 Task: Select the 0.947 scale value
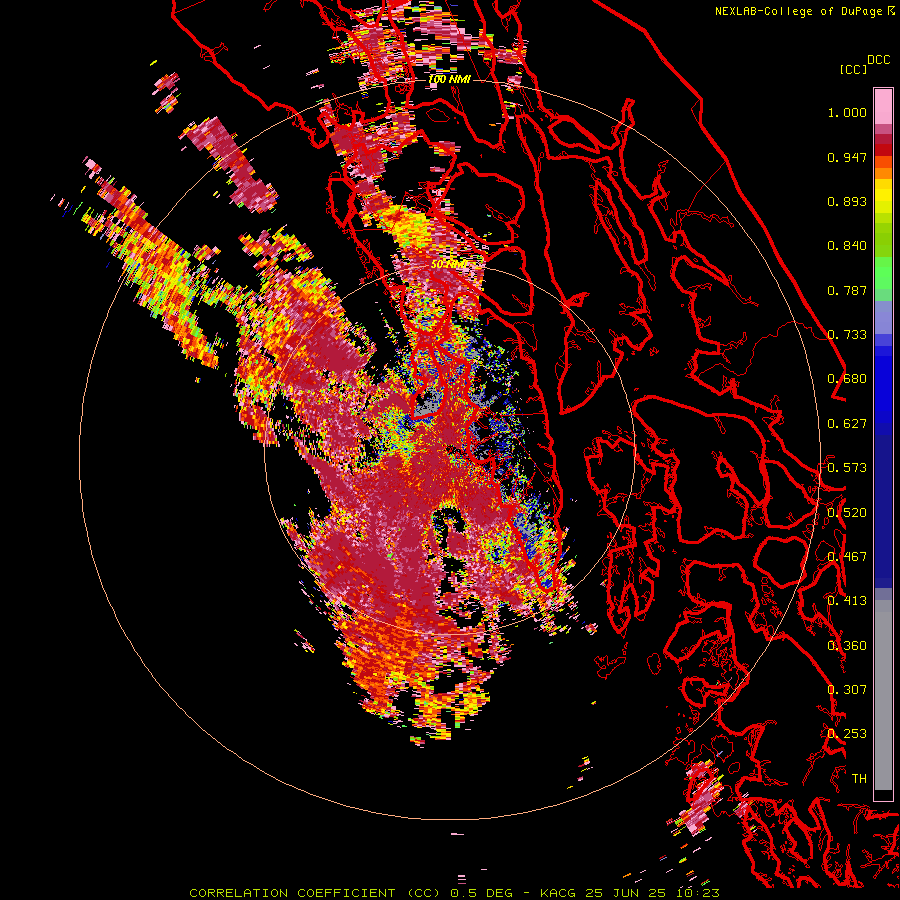847,157
